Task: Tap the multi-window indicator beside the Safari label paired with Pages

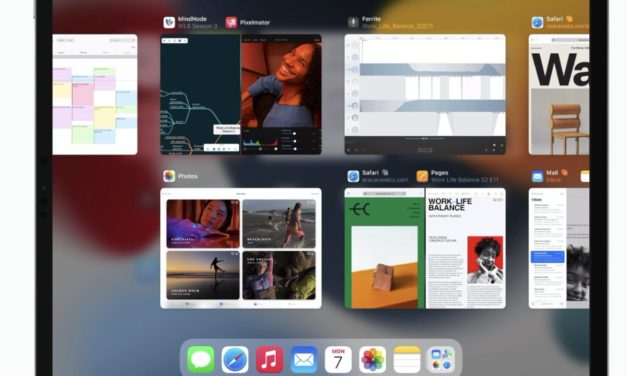Action: (385, 172)
